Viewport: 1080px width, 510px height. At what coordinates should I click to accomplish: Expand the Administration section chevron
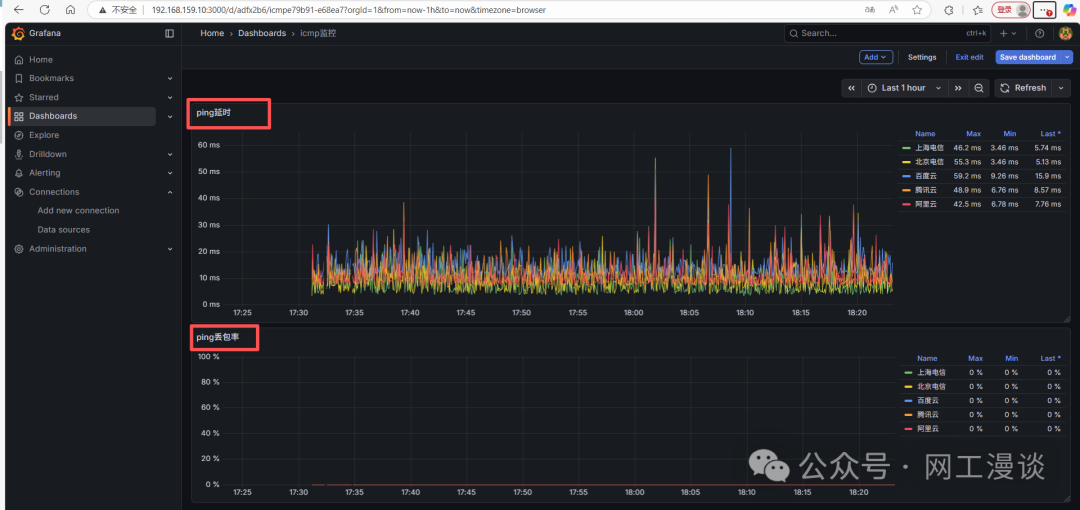[x=170, y=249]
